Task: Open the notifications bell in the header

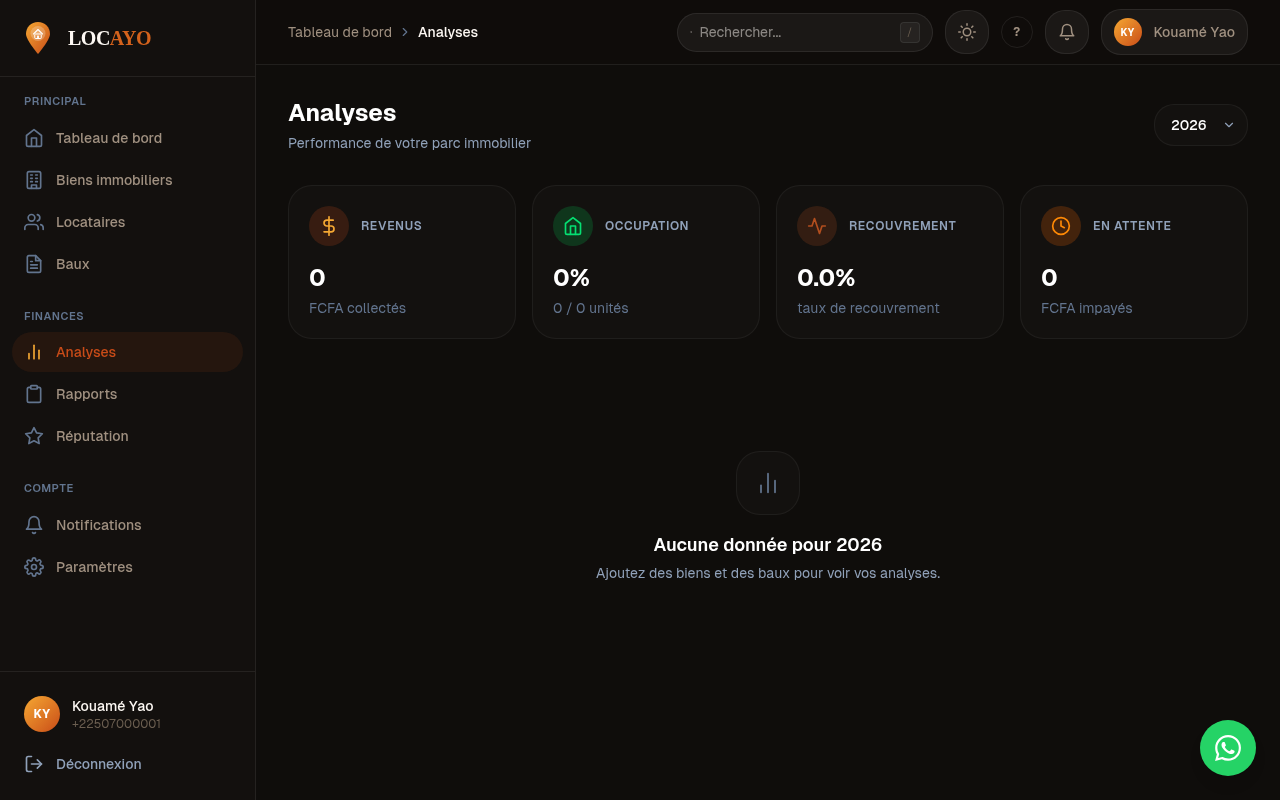Action: [x=1066, y=32]
